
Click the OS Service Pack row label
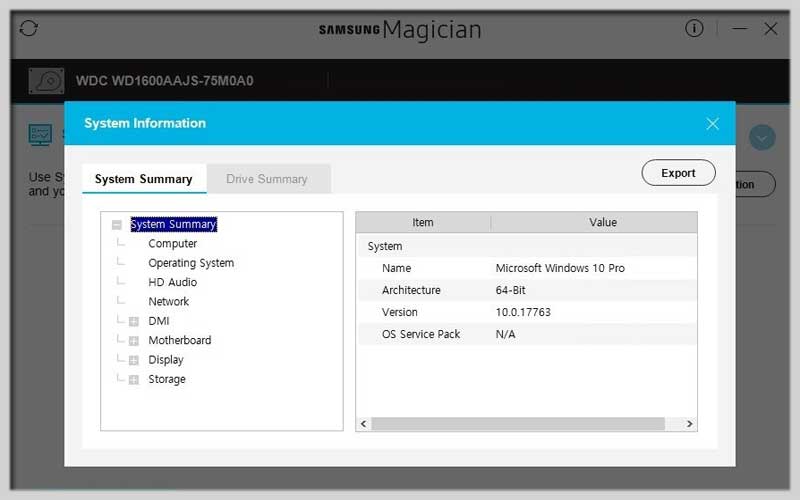[x=421, y=334]
